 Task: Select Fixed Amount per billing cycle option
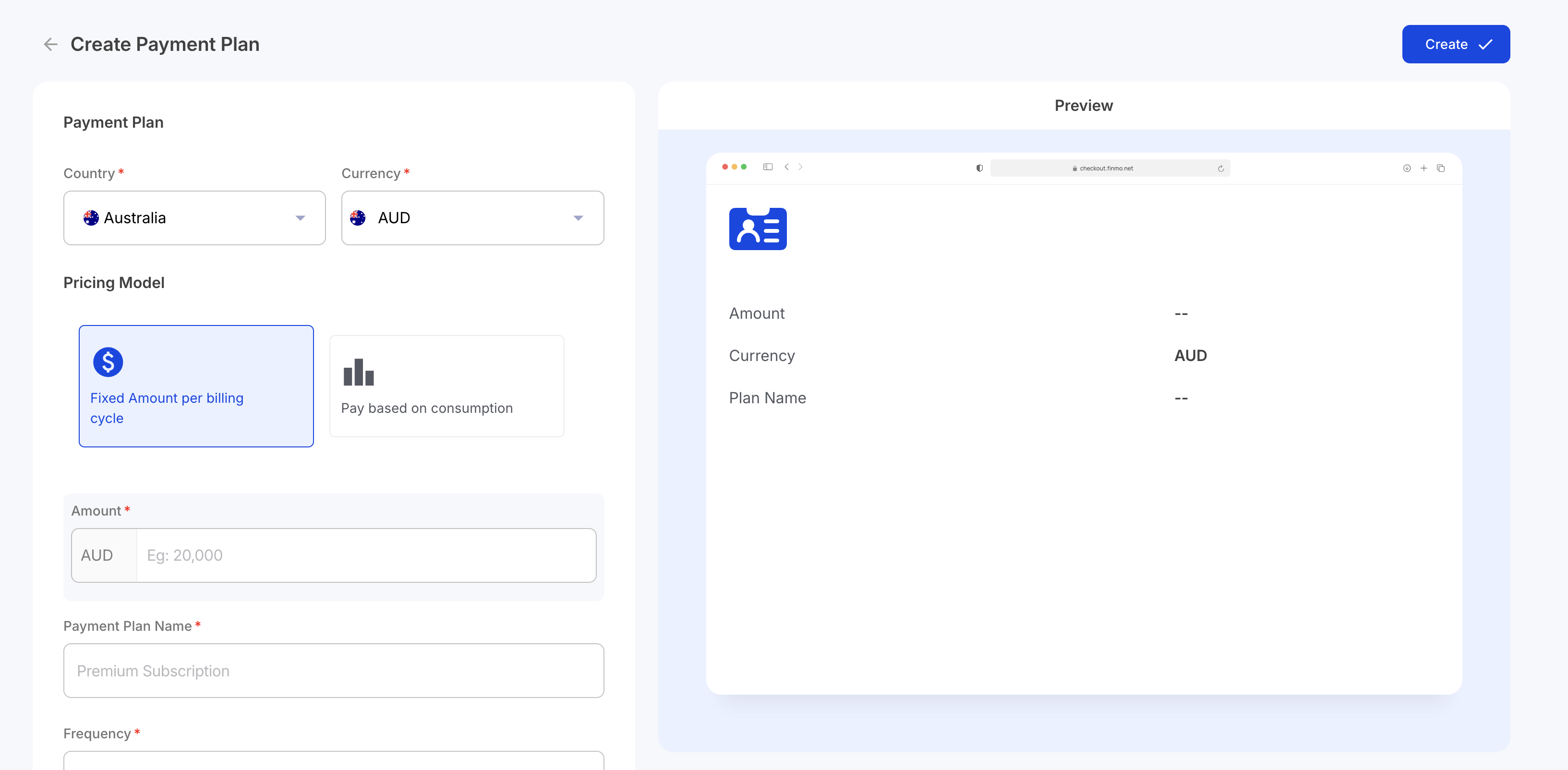[x=196, y=386]
